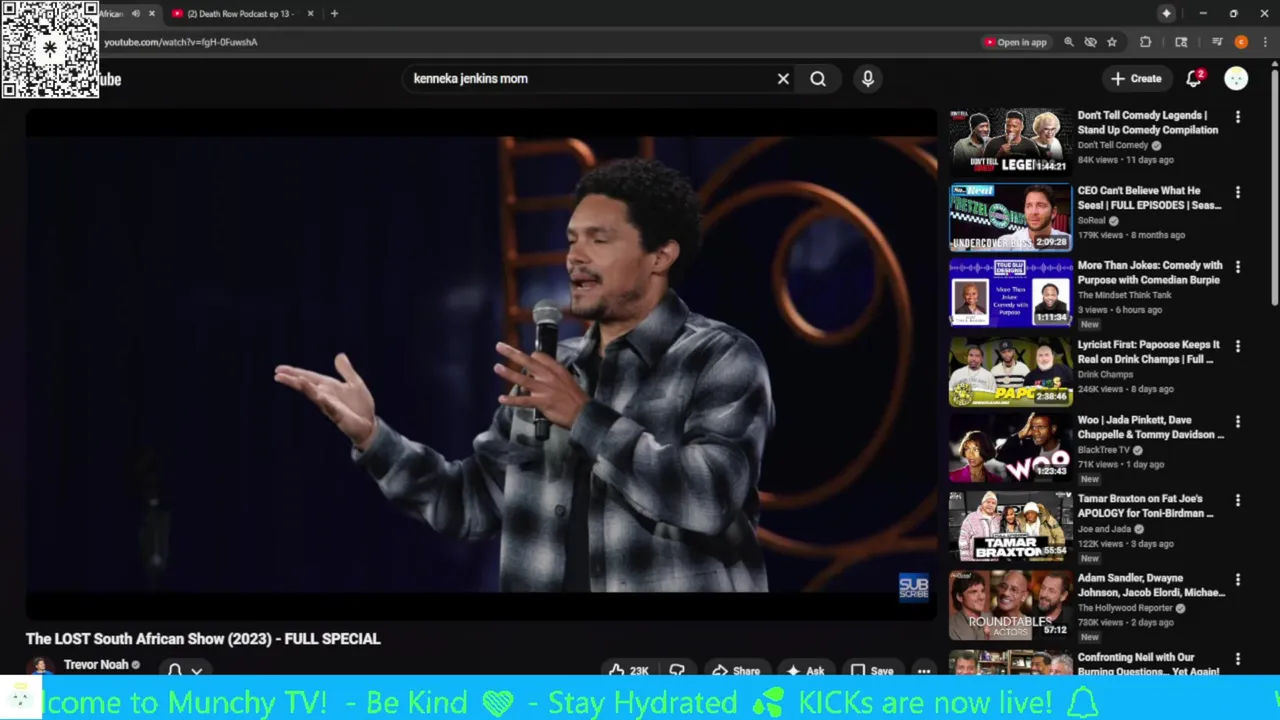Expand the notification chevron beside the bell
1280x720 pixels.
[197, 671]
